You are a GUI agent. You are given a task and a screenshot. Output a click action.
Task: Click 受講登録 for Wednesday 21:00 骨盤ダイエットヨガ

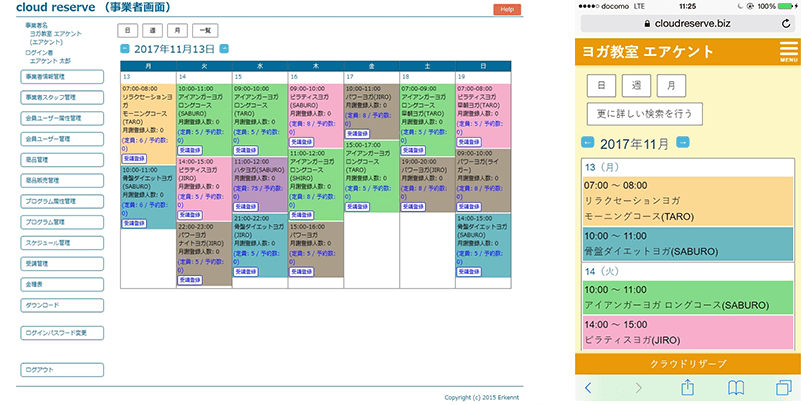(x=246, y=272)
